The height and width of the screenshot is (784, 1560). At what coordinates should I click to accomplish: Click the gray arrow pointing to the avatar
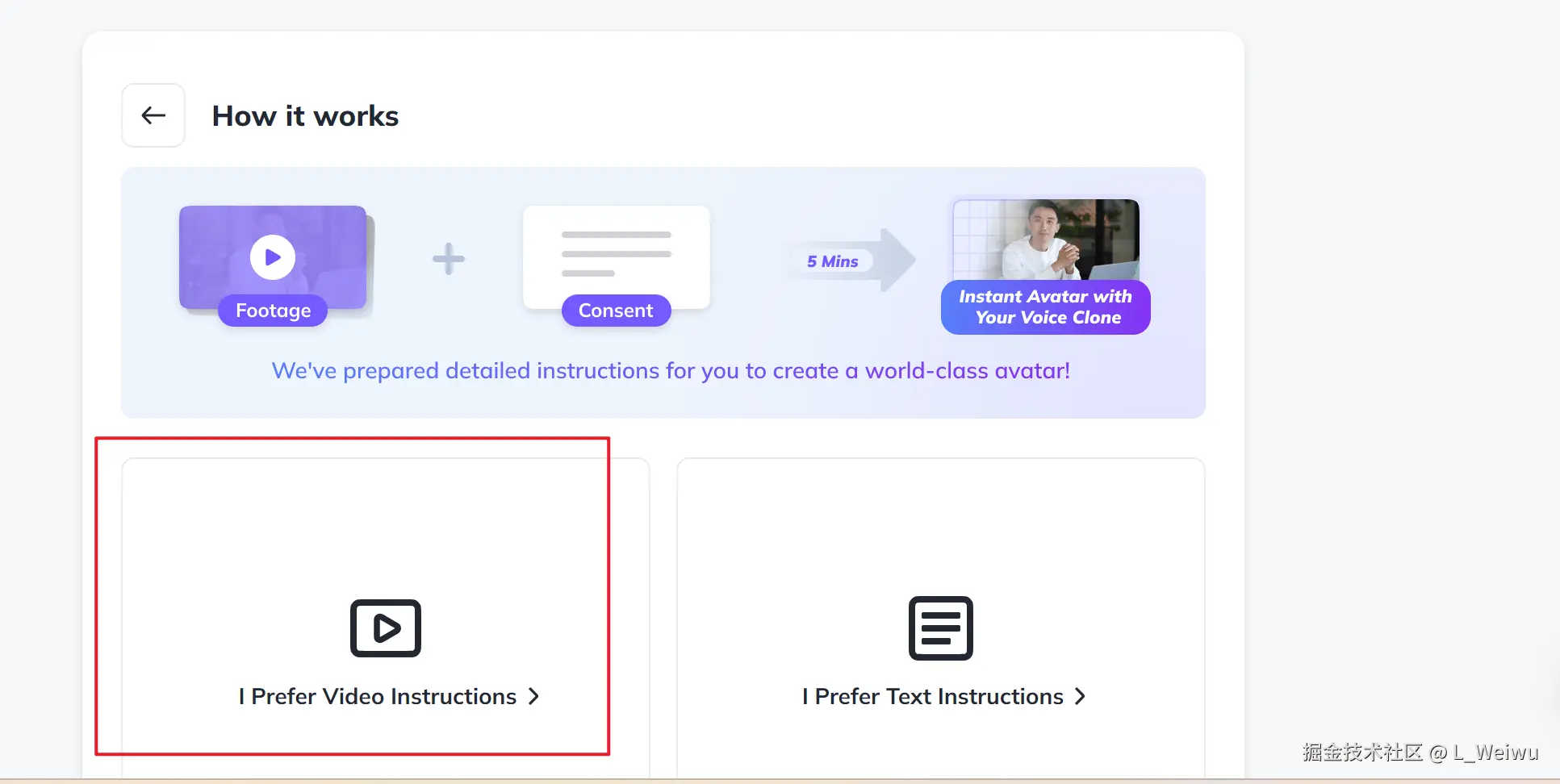click(x=896, y=260)
